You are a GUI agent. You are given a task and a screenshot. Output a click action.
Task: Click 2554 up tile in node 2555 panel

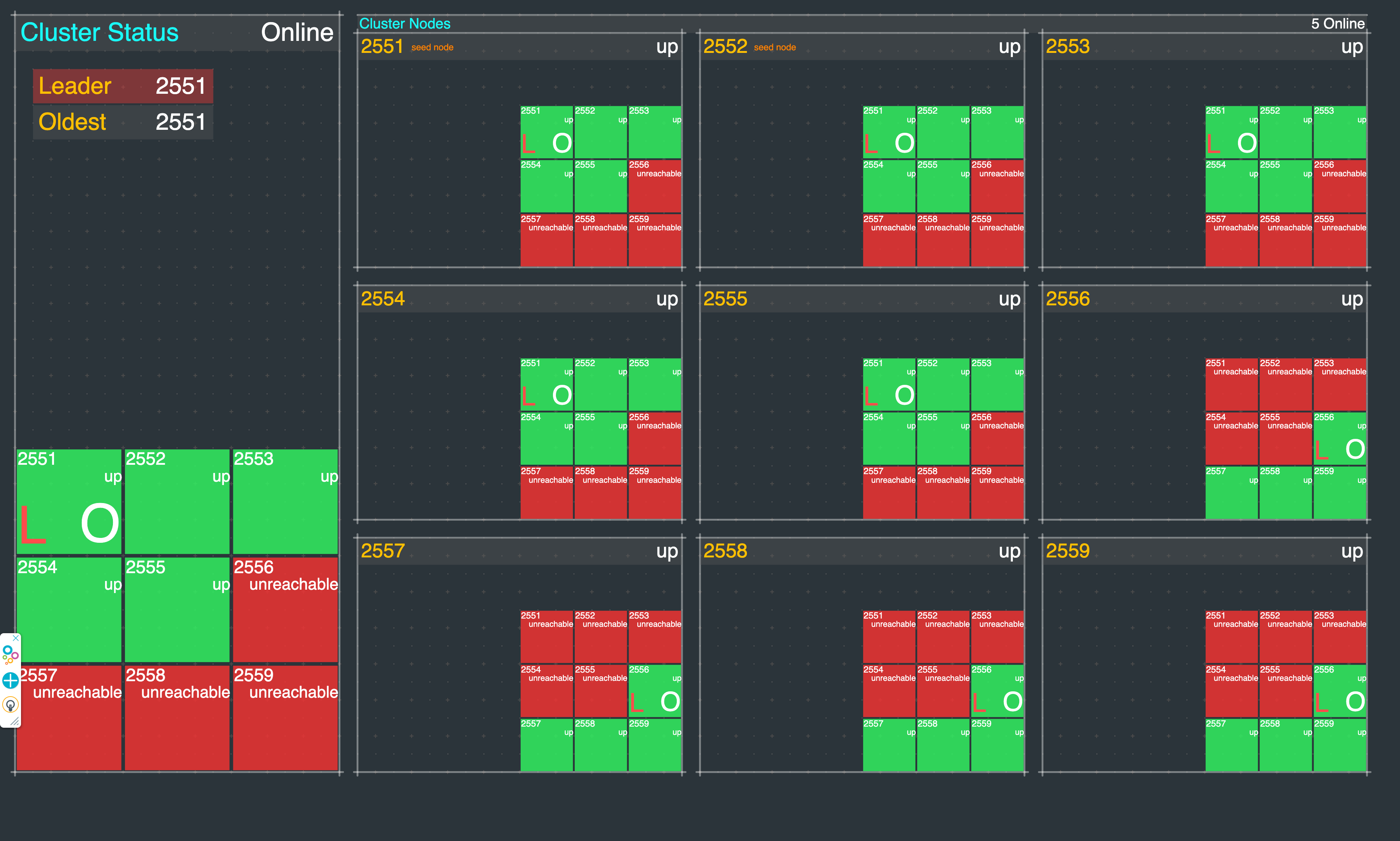[888, 439]
